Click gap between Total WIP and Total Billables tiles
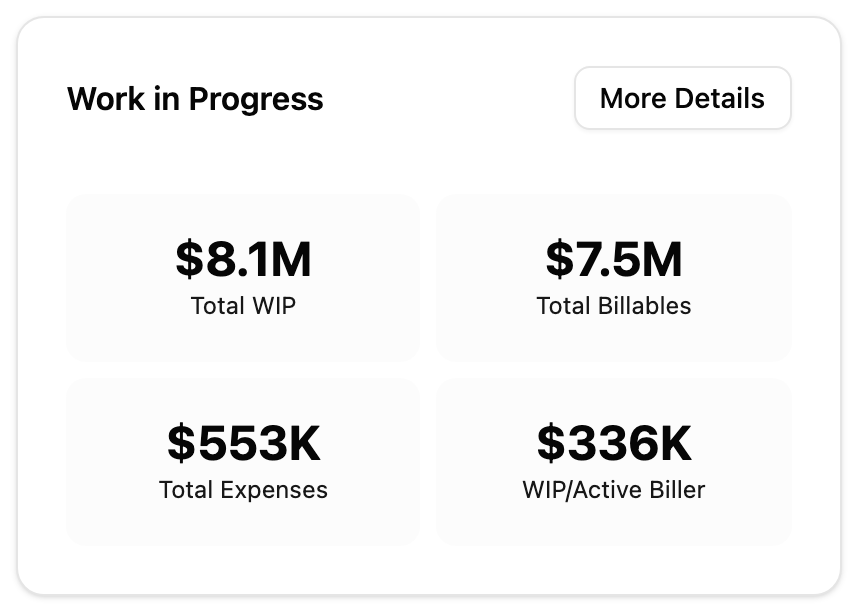 (428, 277)
